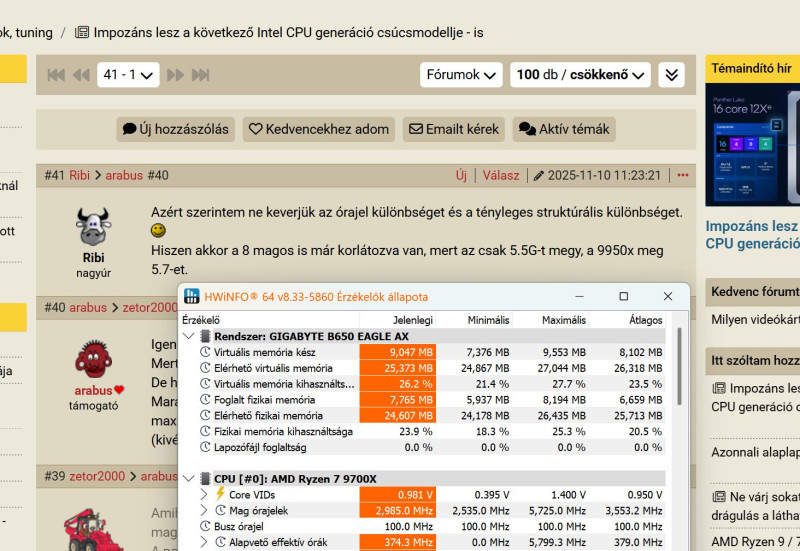Click Azonnali alaplap sidebar link
The image size is (800, 551).
point(756,453)
